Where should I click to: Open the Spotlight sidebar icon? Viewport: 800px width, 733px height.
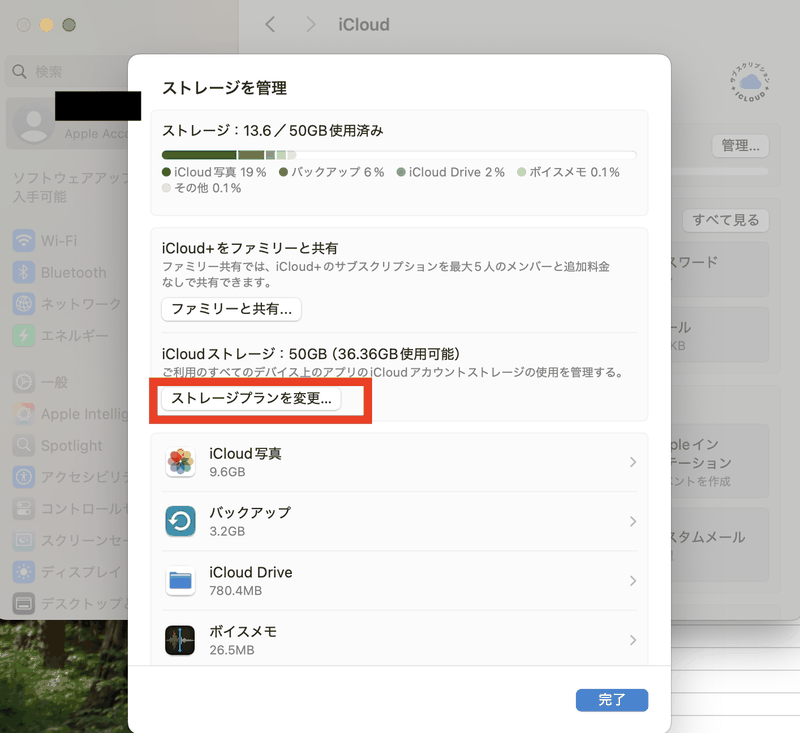coord(23,445)
